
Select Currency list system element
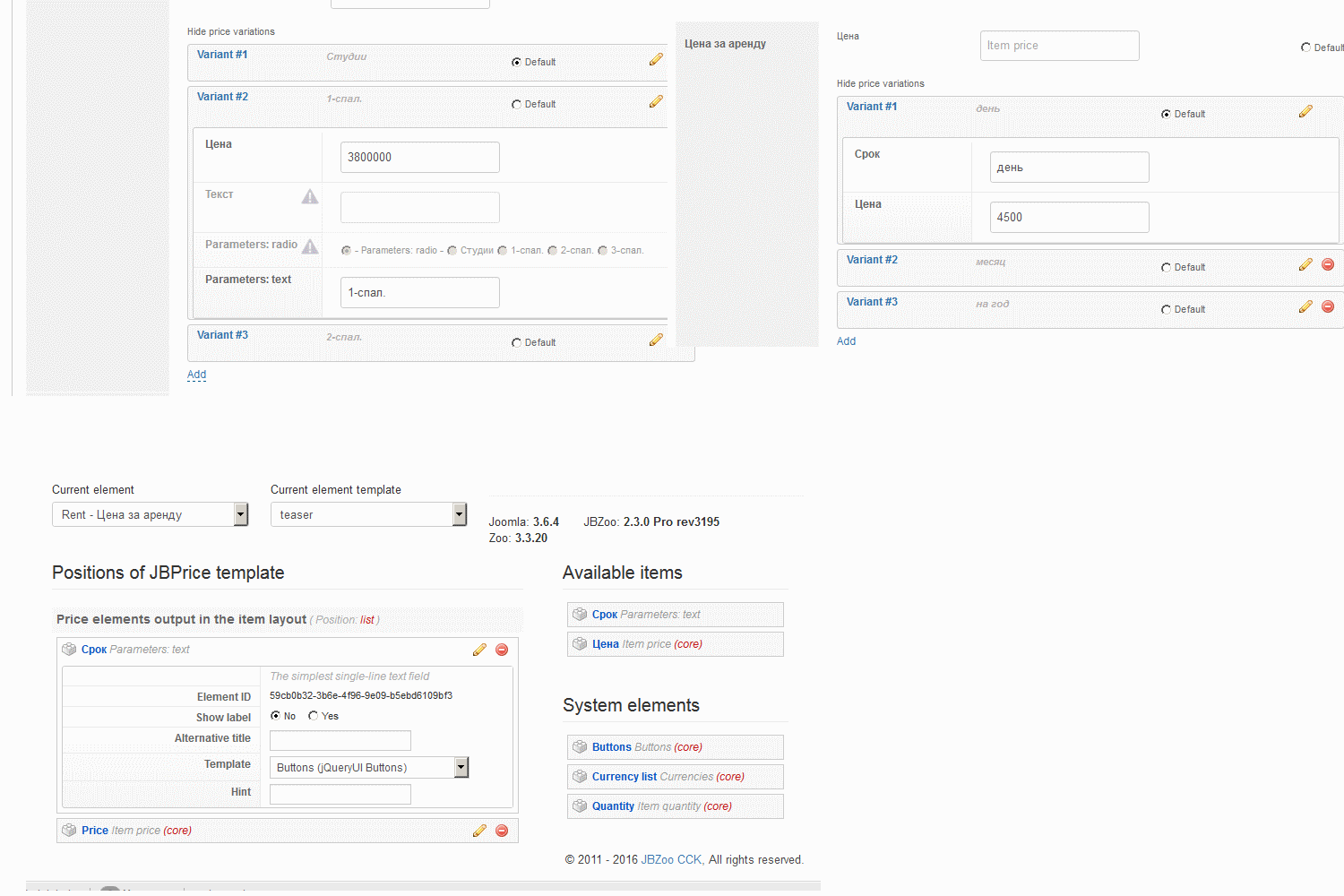[624, 777]
